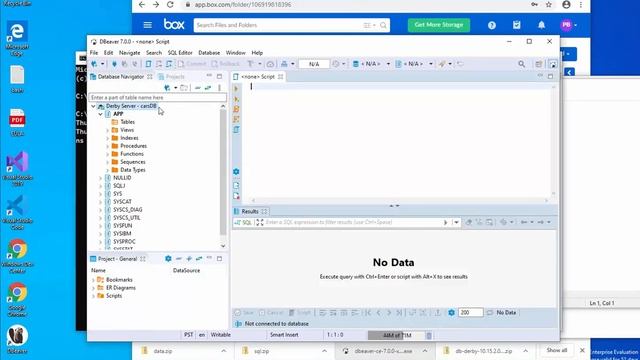Click dbeaver-ce download item in downloads bar

click(383, 351)
